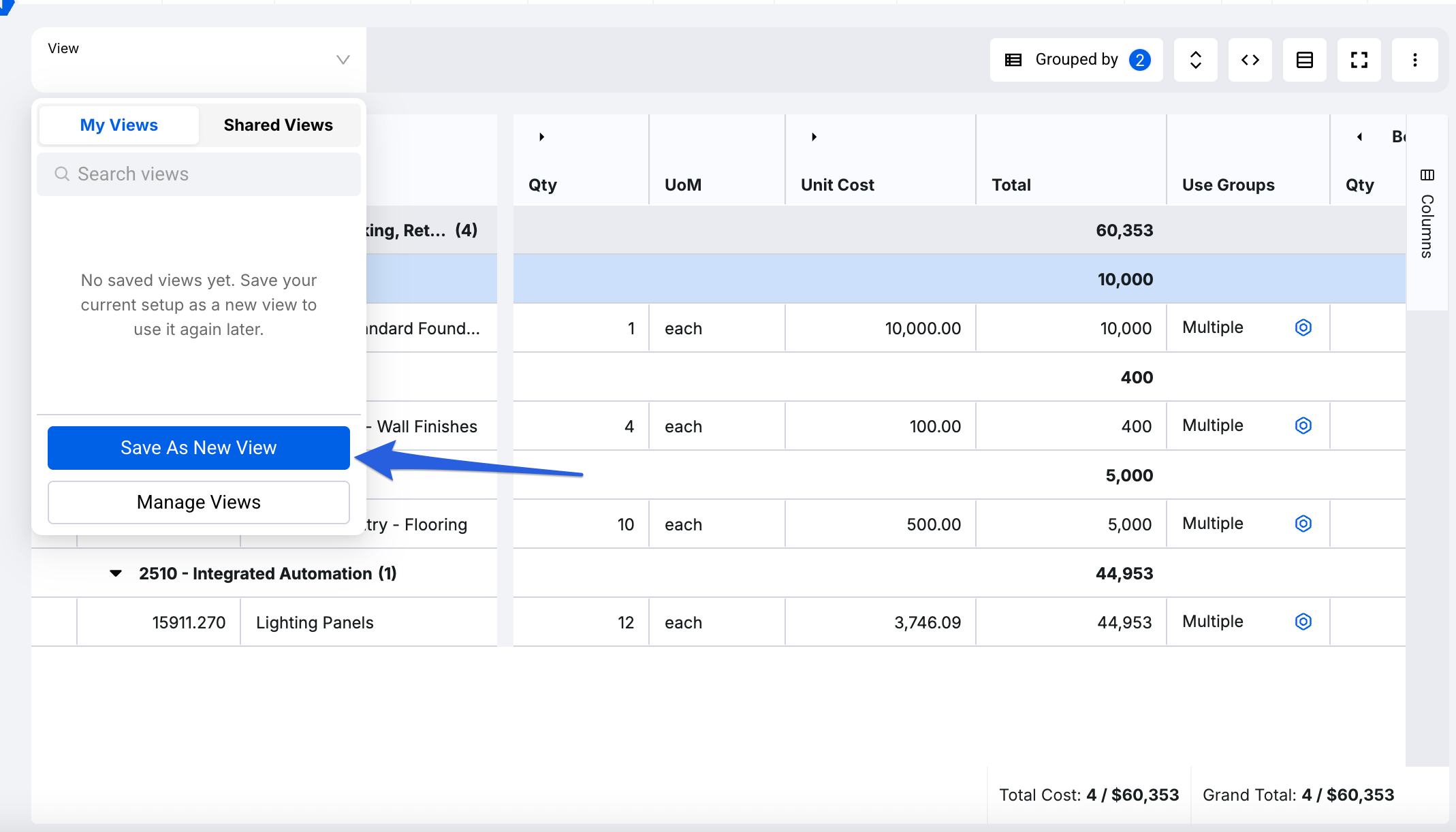Click the angle brackets column width icon
Viewport: 1456px width, 832px height.
[x=1250, y=60]
